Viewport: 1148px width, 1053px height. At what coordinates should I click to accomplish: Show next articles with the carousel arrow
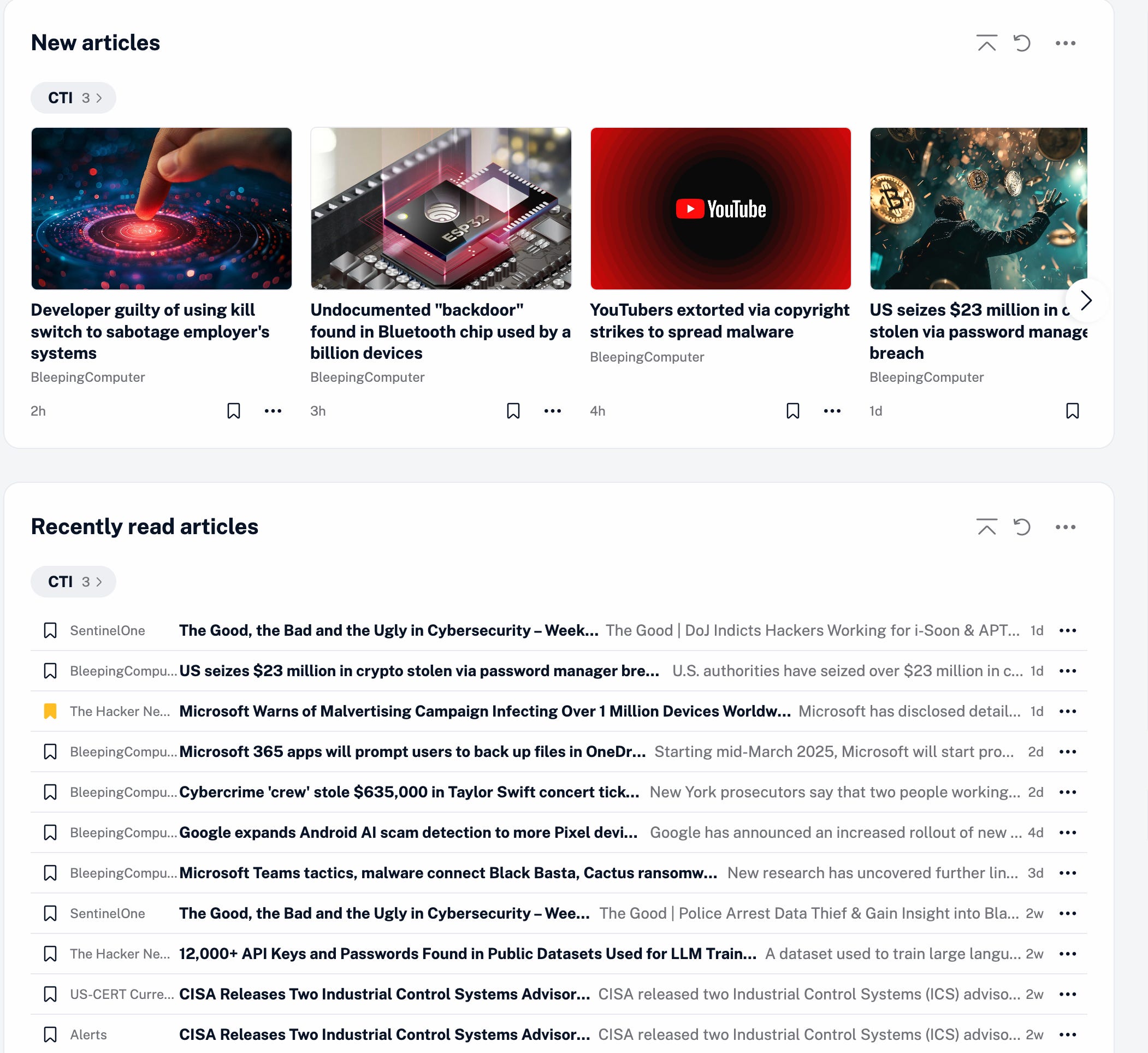click(1086, 300)
